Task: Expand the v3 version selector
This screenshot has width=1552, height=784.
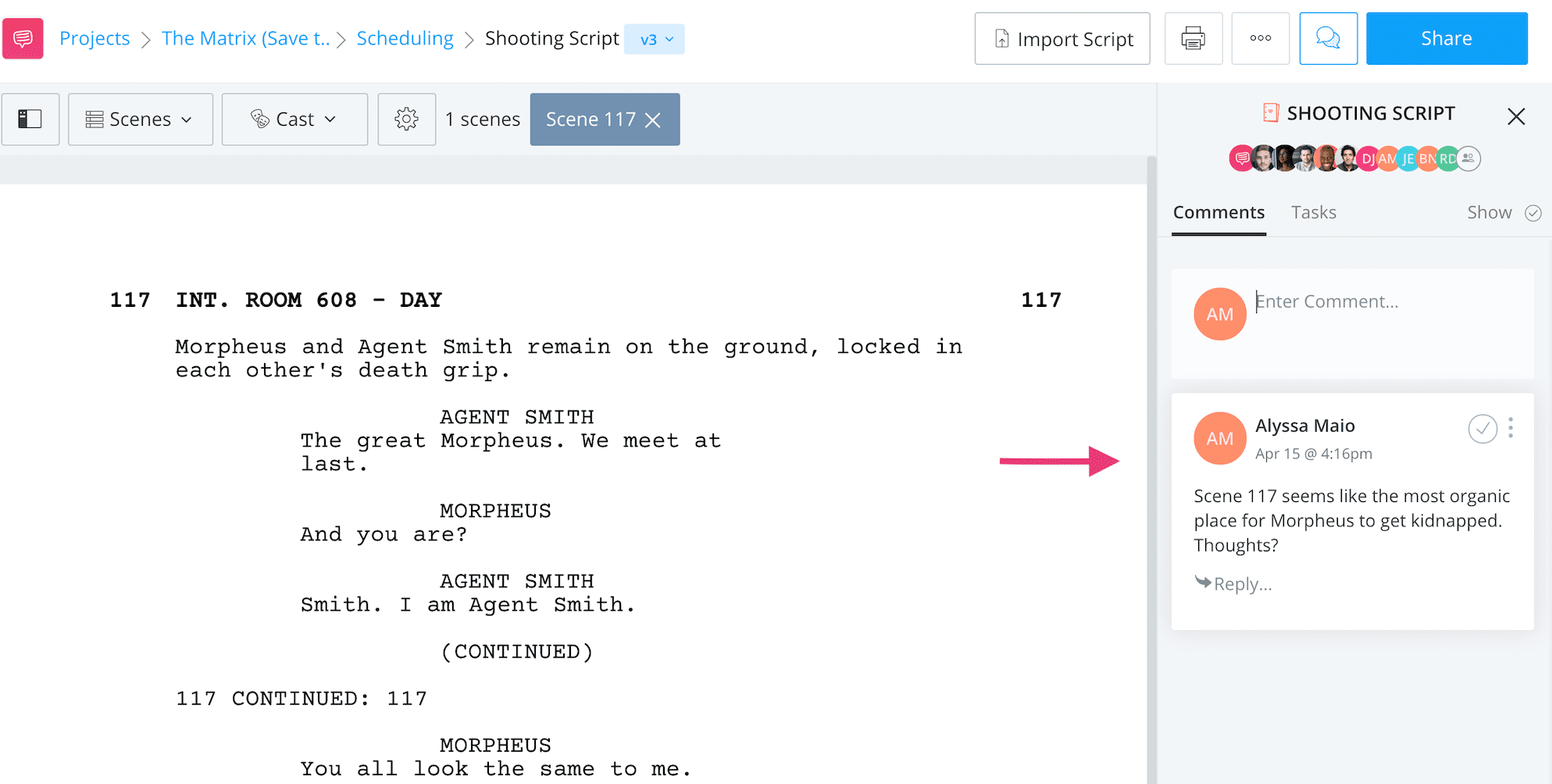Action: [655, 39]
